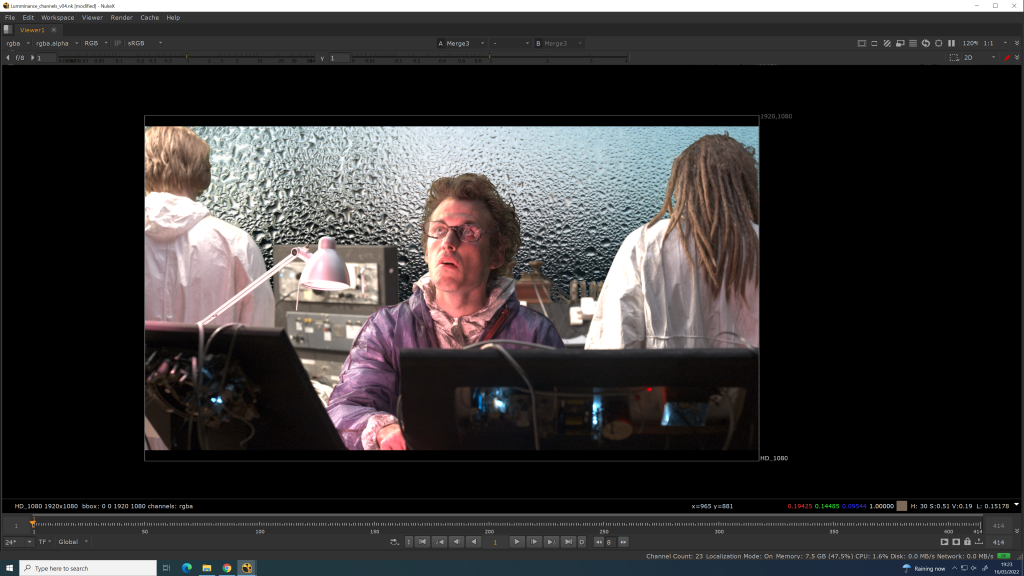
Task: Open the 2D view mode dropdown
Action: (x=980, y=57)
